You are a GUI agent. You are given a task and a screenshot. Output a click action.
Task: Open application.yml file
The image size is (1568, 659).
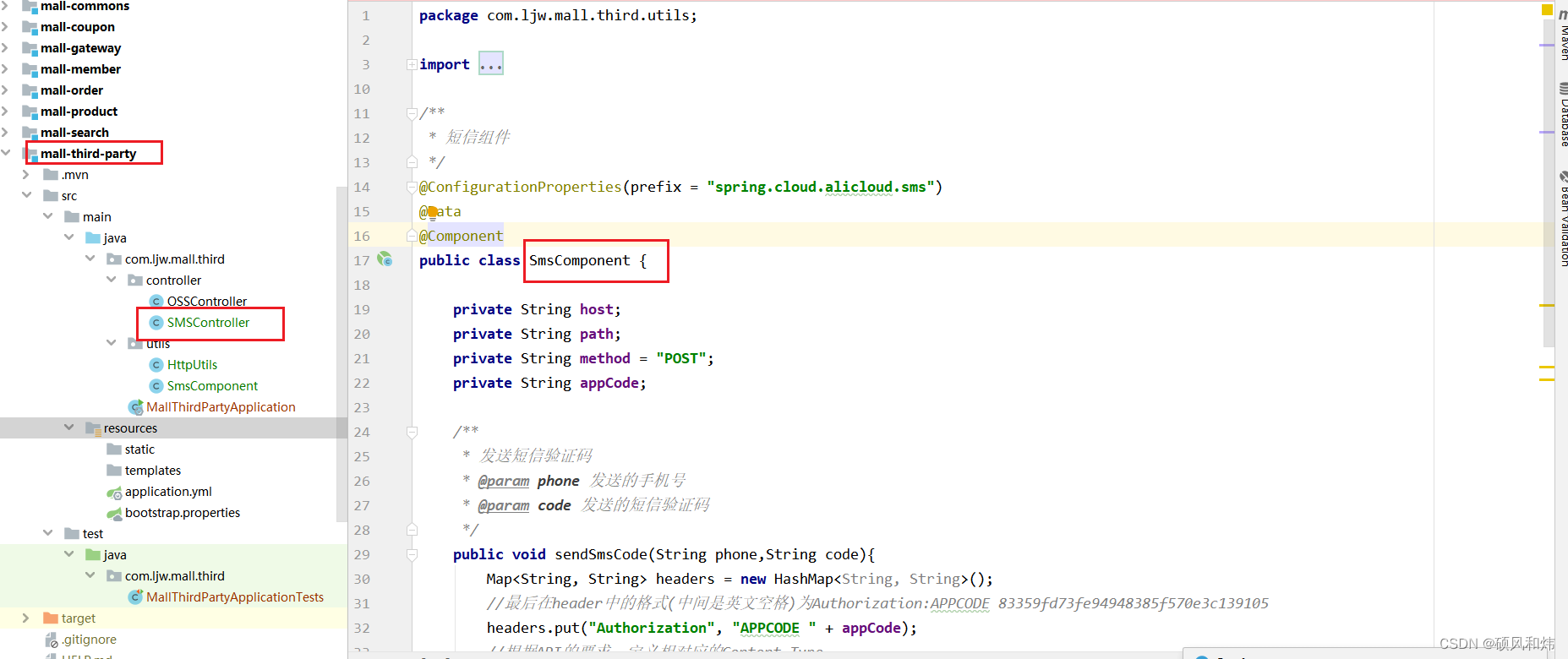[x=168, y=492]
